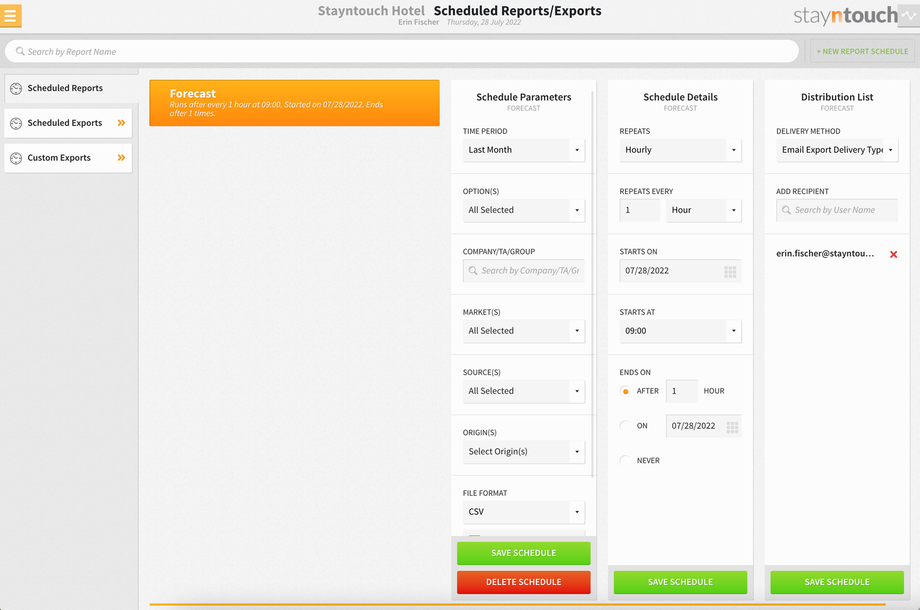Select the Forecast scheduled report card

coord(295,103)
